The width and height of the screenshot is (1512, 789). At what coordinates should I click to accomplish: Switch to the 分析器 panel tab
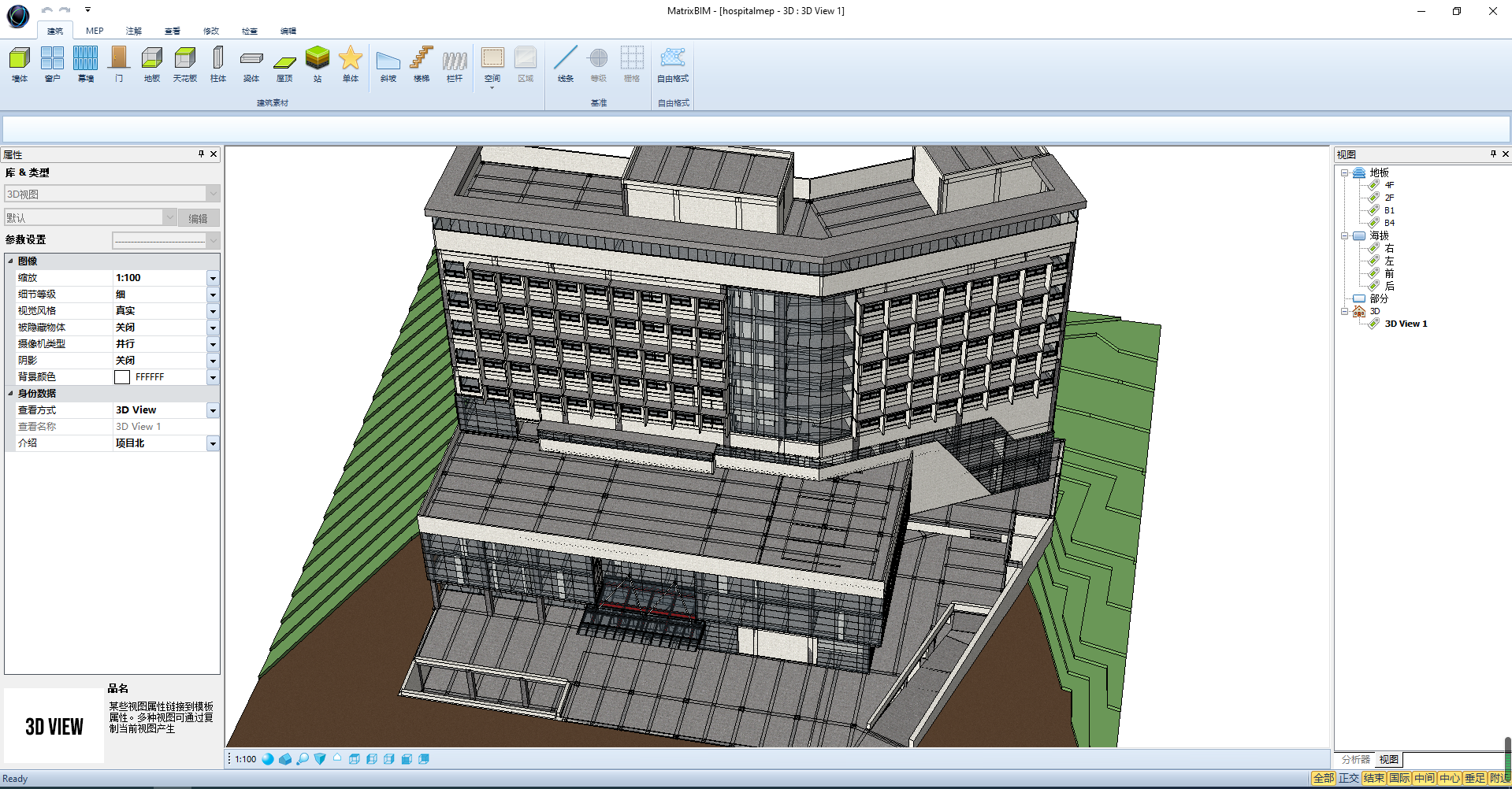(x=1355, y=759)
